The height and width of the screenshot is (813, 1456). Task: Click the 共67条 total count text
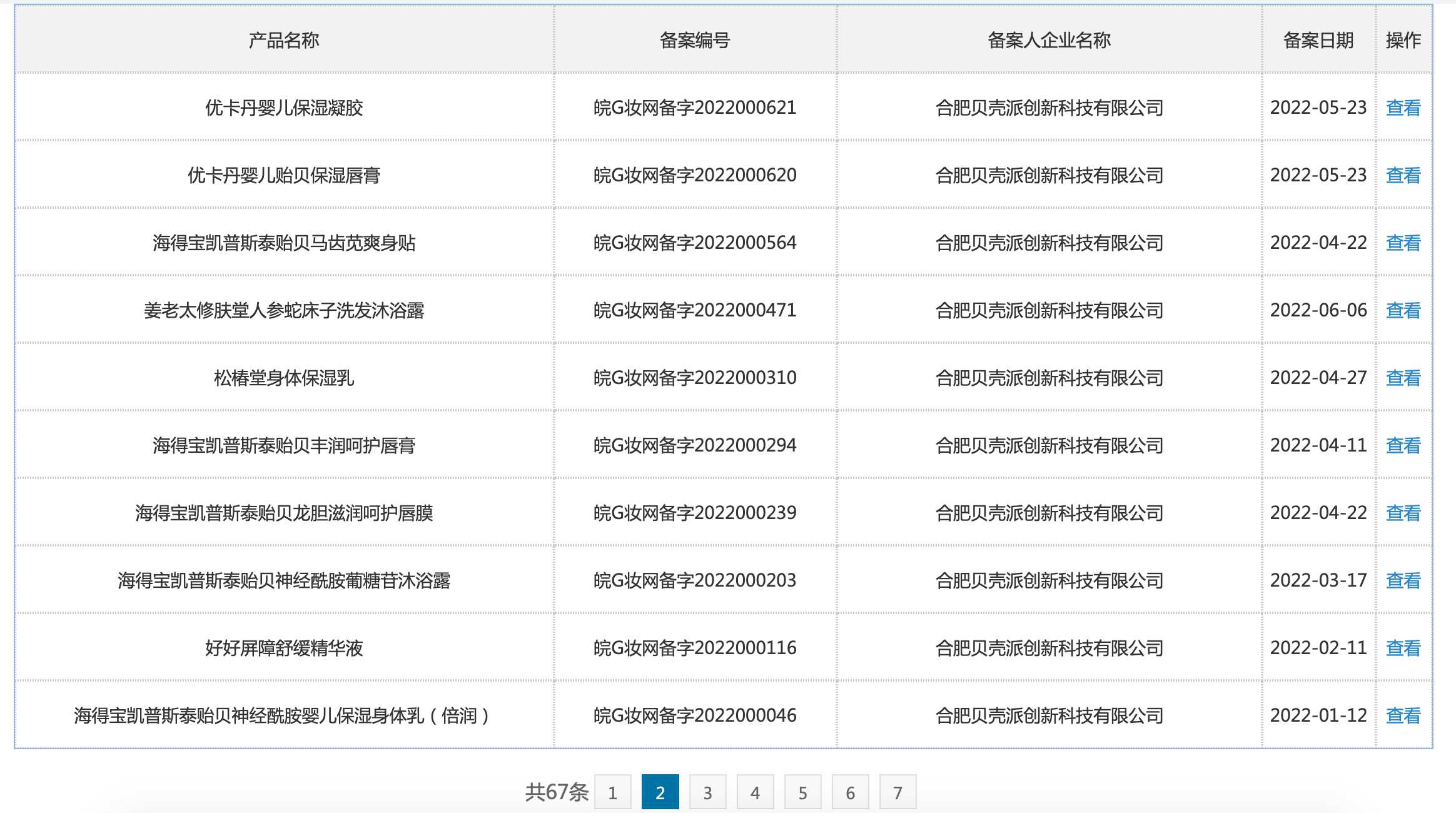point(557,792)
